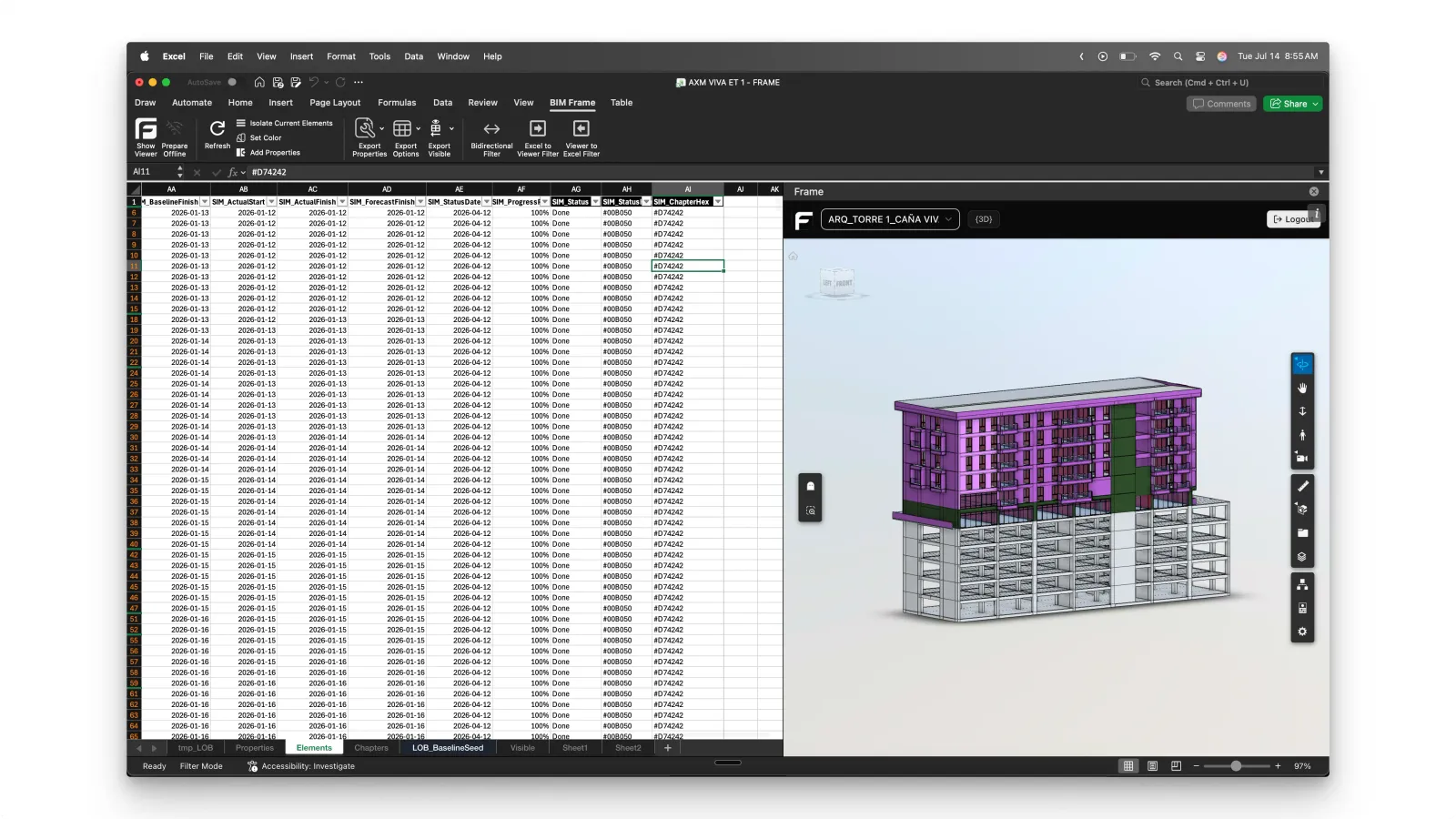Select the pan hand tool in viewer
The height and width of the screenshot is (819, 1456).
(x=1302, y=388)
